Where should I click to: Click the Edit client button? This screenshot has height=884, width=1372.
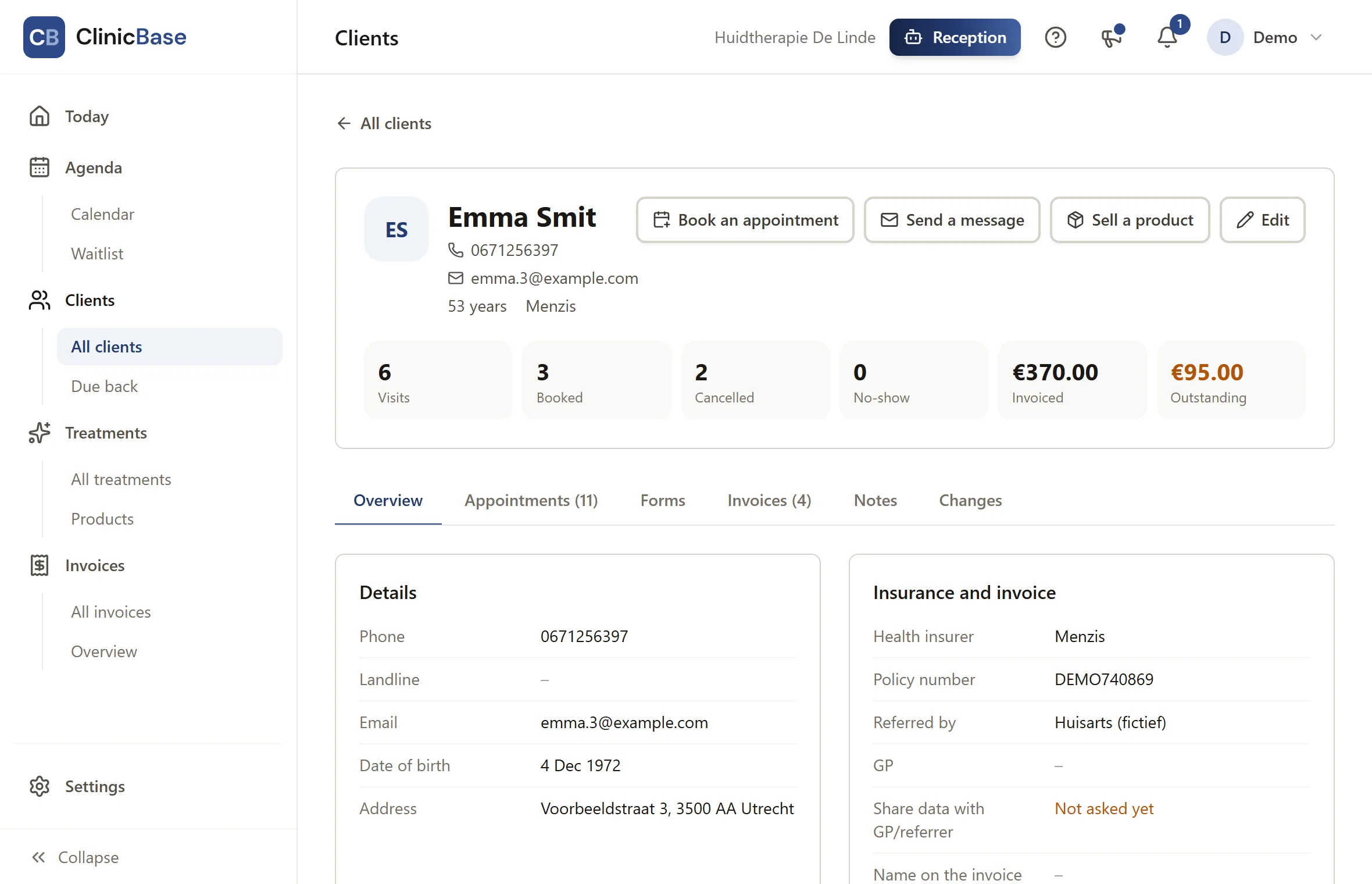[x=1262, y=220]
